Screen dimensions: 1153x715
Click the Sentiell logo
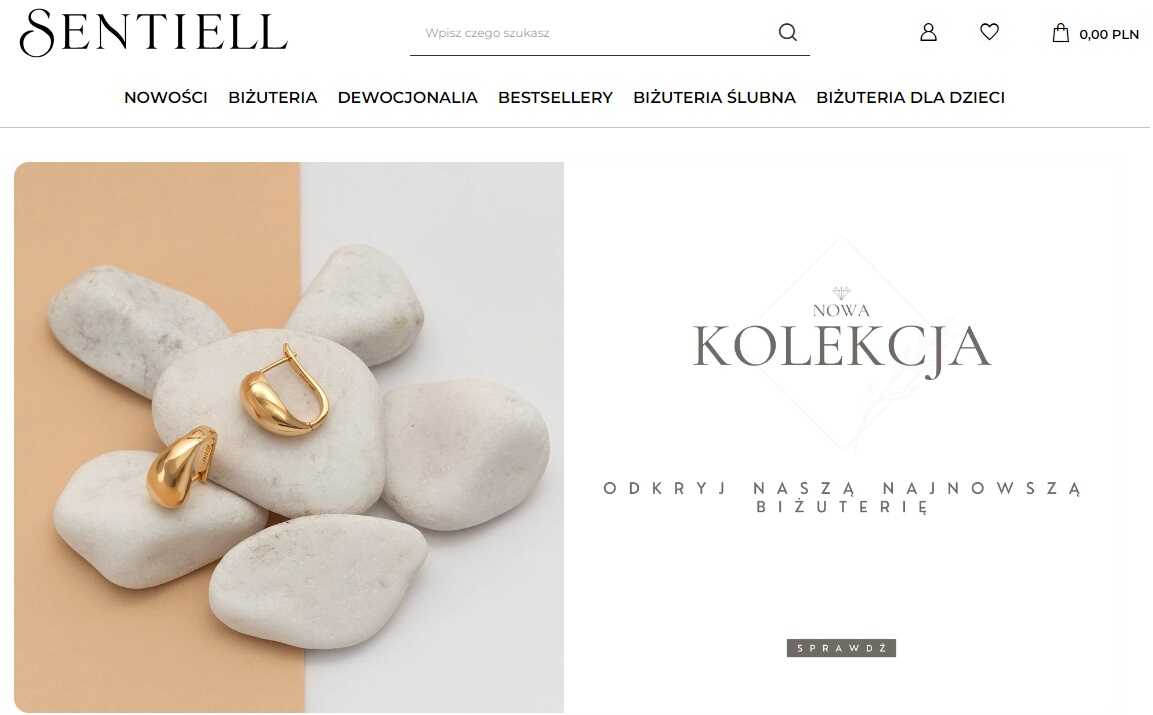pyautogui.click(x=153, y=33)
